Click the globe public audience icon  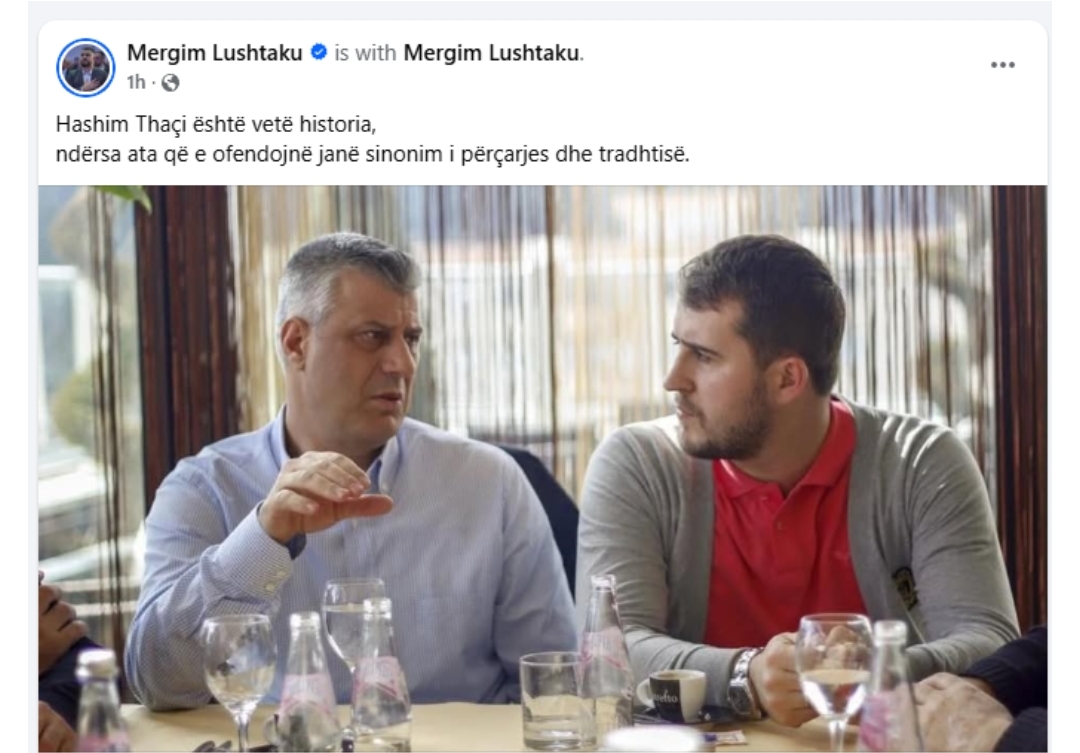(170, 83)
